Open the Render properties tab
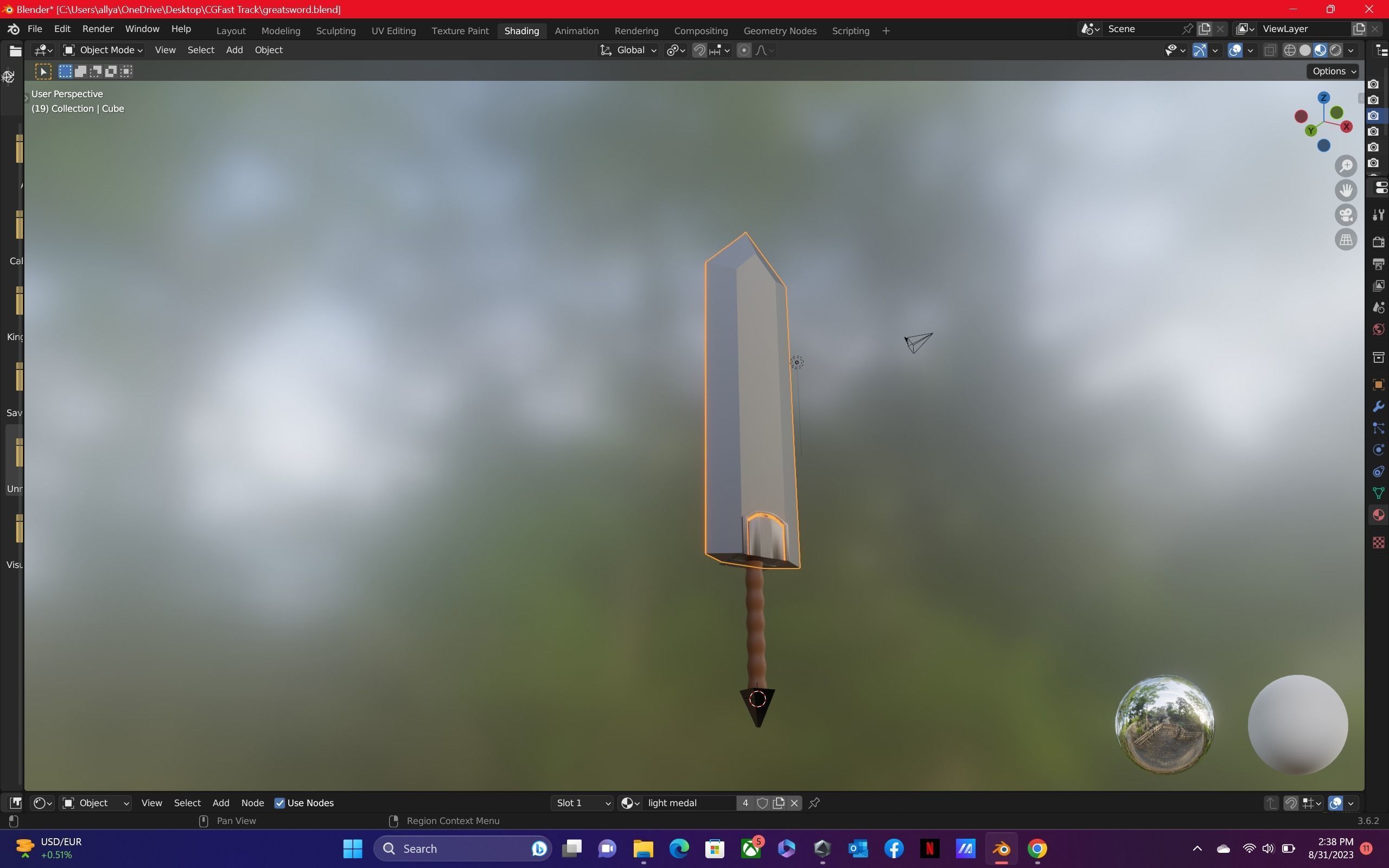This screenshot has width=1389, height=868. (x=1378, y=242)
